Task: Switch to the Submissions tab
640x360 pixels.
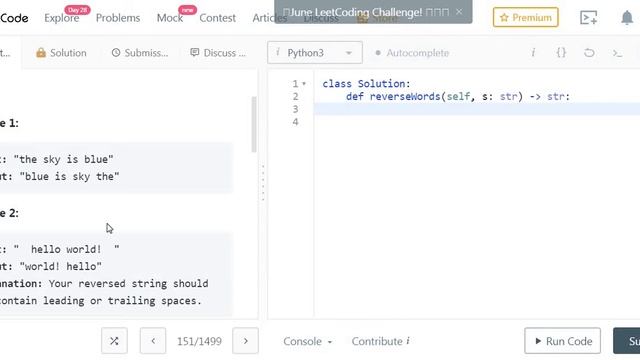Action: [x=140, y=53]
